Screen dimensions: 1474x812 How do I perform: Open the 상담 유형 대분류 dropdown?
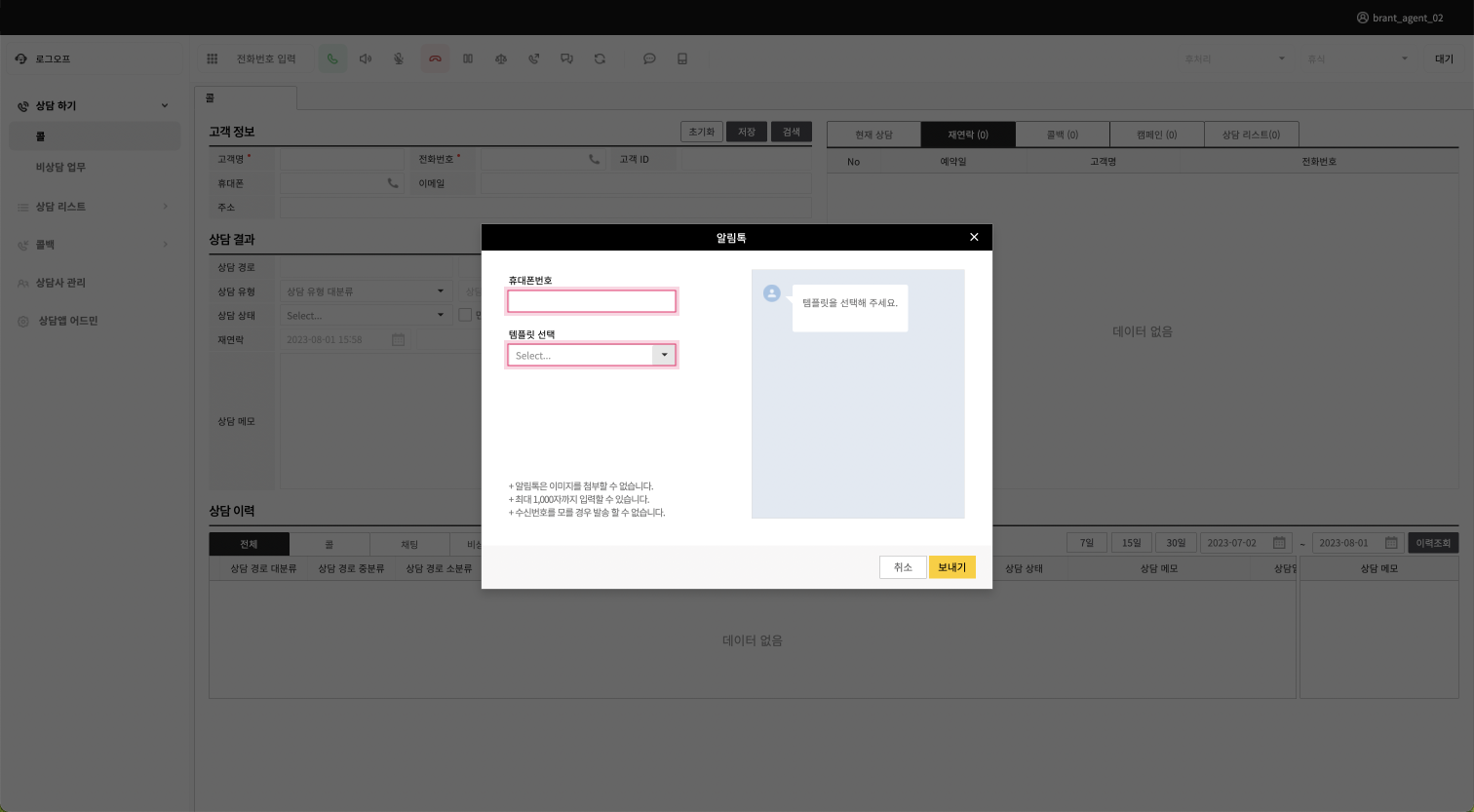tap(365, 291)
